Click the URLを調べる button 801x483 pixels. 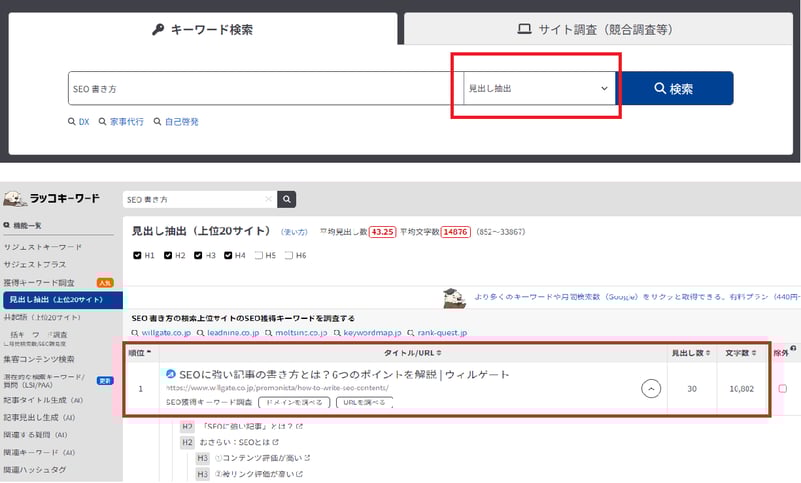(364, 402)
